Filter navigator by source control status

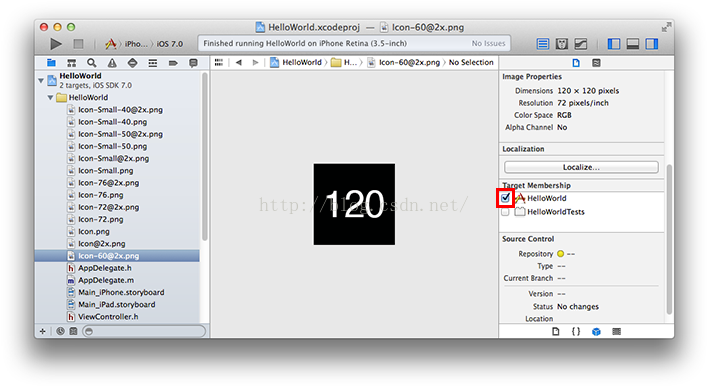tap(73, 331)
